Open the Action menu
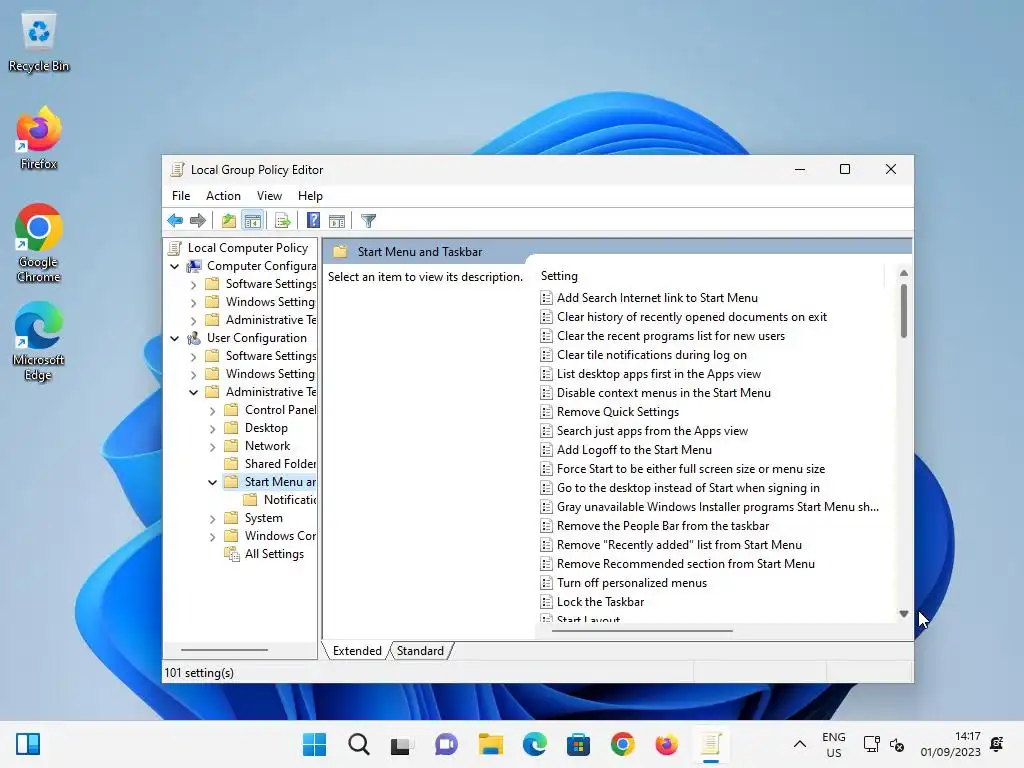The height and width of the screenshot is (768, 1024). click(x=223, y=196)
